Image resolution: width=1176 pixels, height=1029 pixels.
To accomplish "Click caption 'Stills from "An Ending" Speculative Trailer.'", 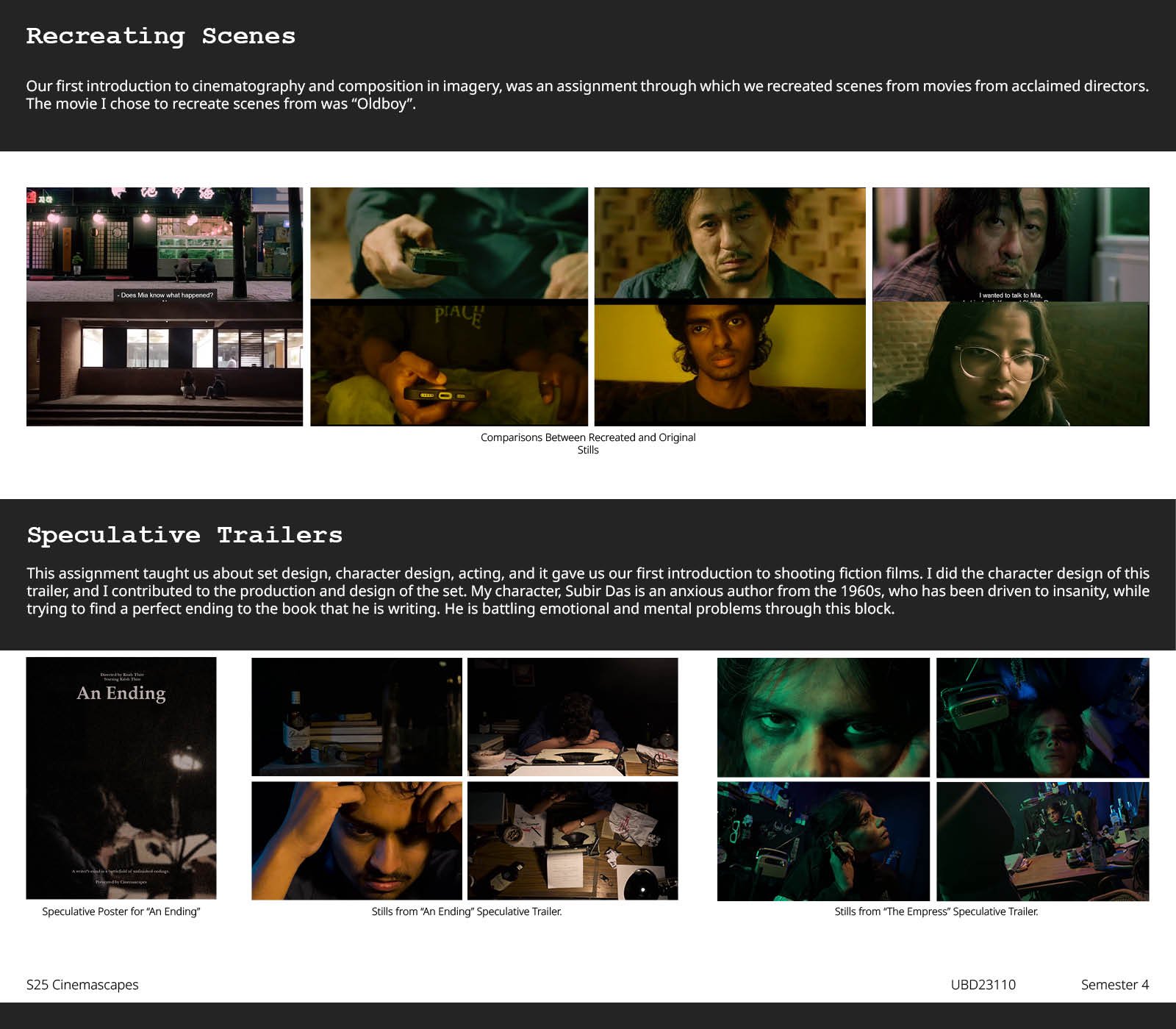I will pyautogui.click(x=467, y=911).
